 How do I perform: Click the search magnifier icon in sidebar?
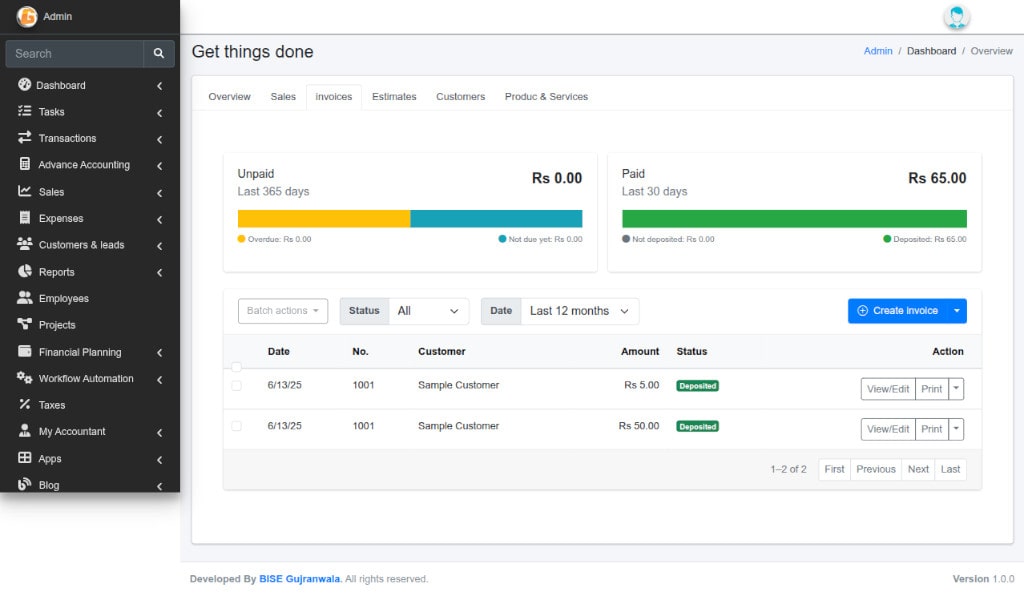[158, 54]
